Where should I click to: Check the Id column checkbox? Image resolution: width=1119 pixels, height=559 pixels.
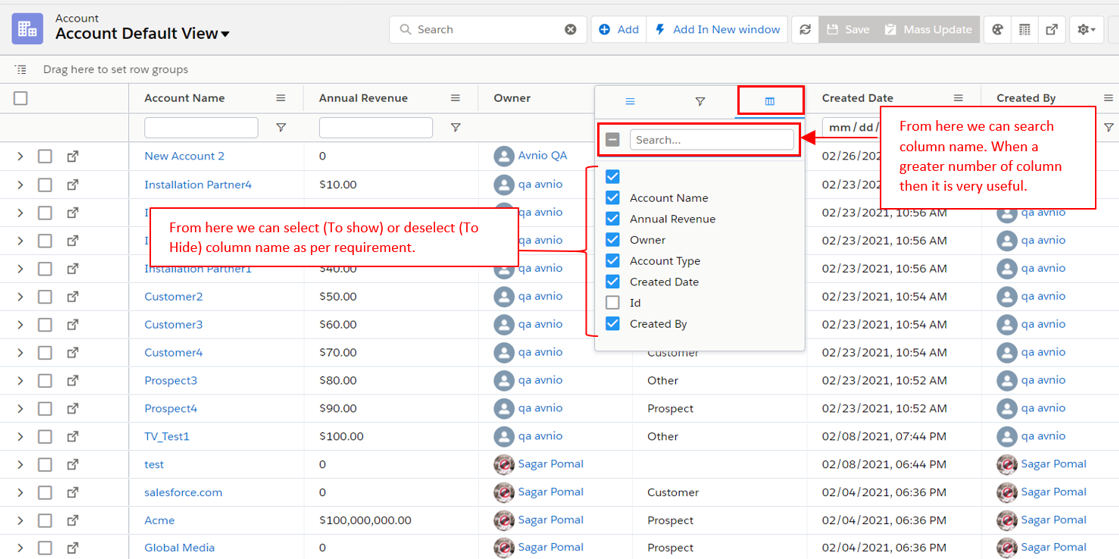point(613,303)
